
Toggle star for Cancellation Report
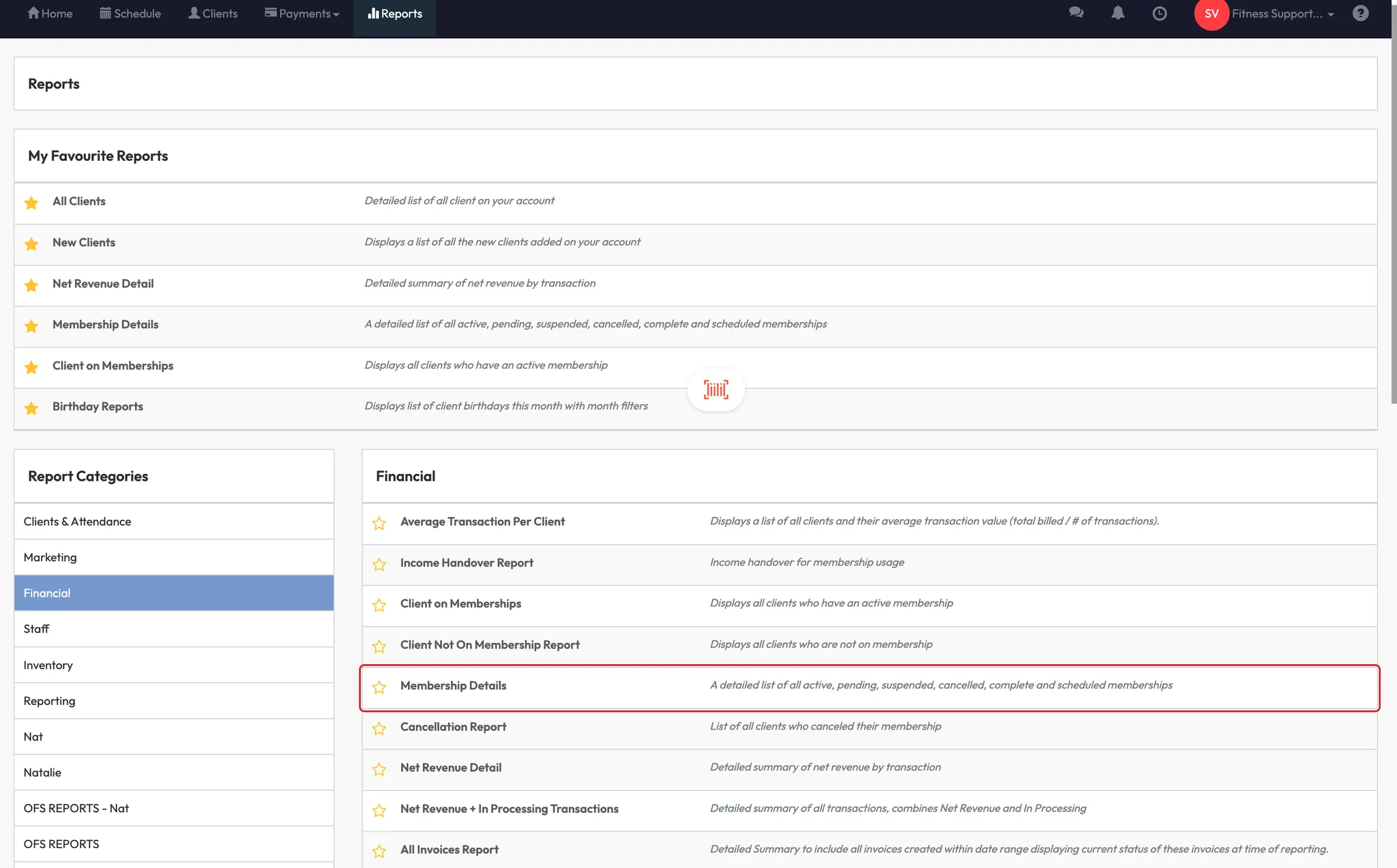pyautogui.click(x=379, y=728)
